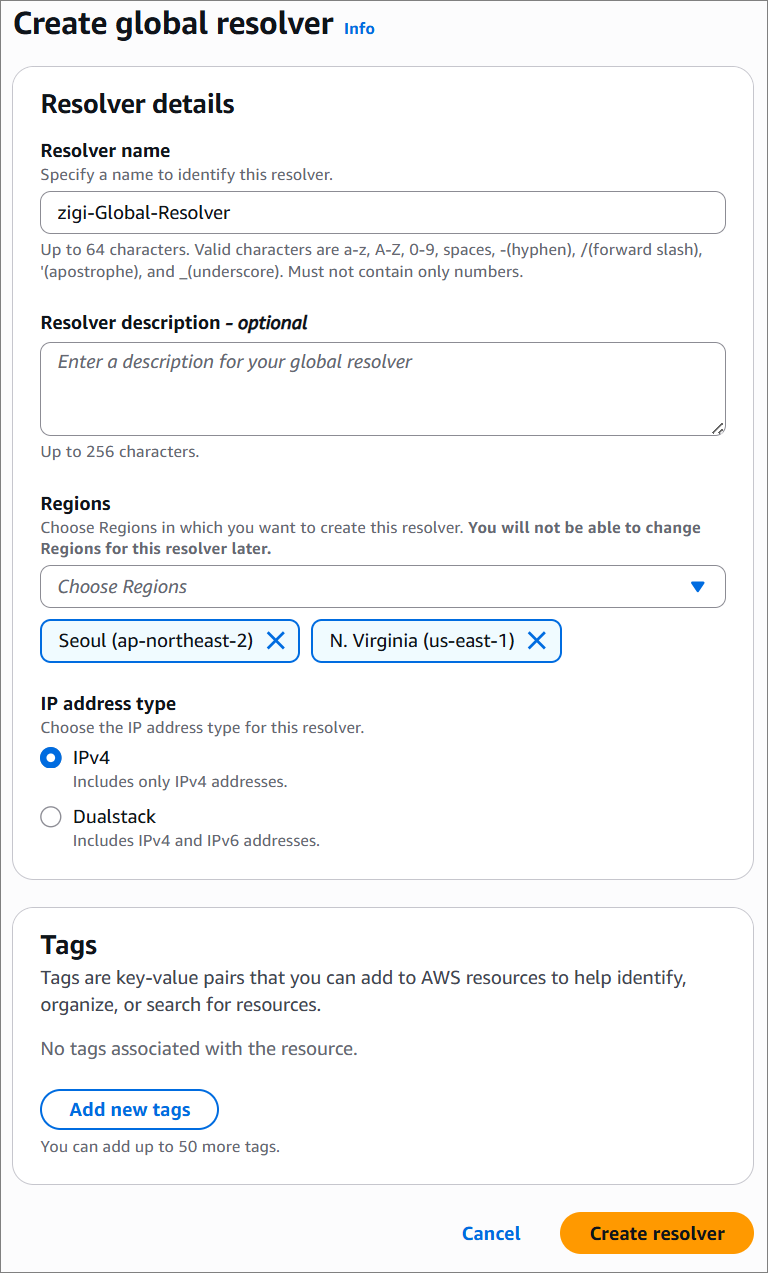Click the Dualstack option label text

(x=114, y=817)
